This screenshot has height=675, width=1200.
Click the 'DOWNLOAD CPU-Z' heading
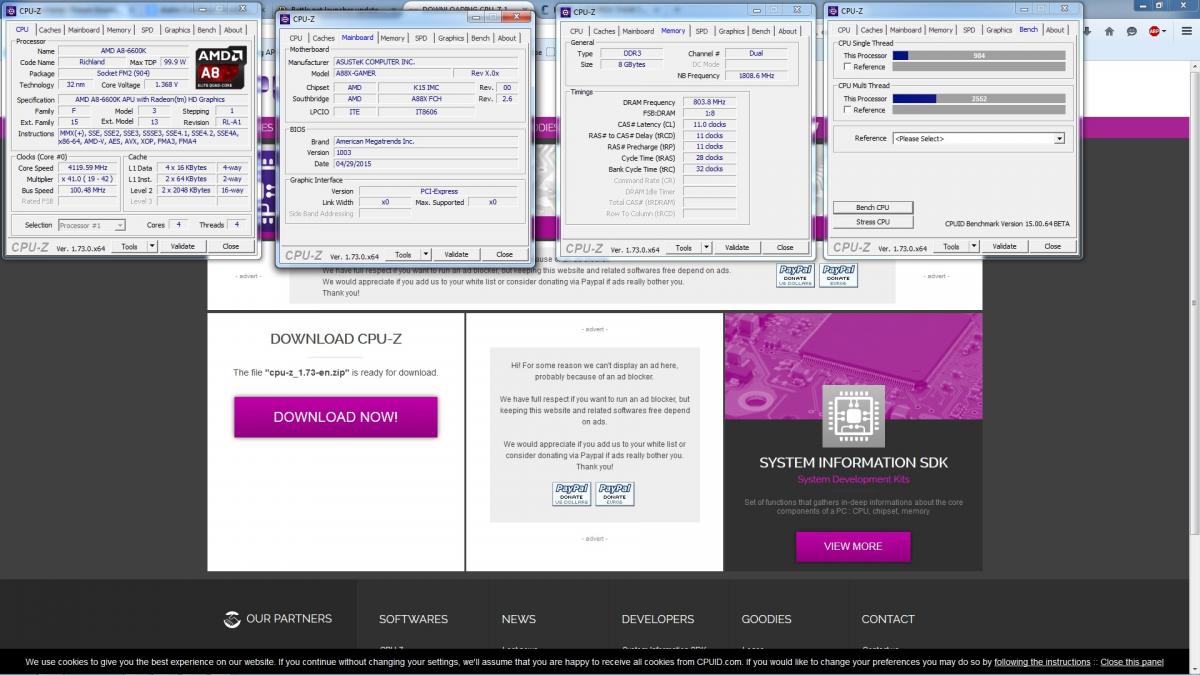click(335, 339)
